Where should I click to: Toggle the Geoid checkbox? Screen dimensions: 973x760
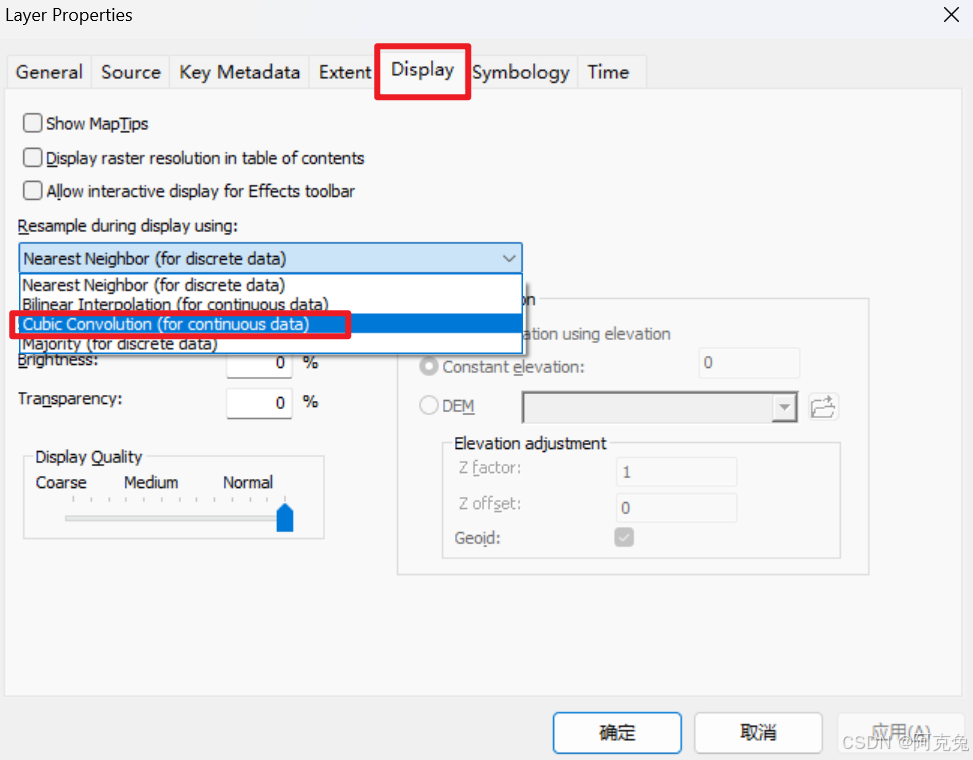point(624,537)
